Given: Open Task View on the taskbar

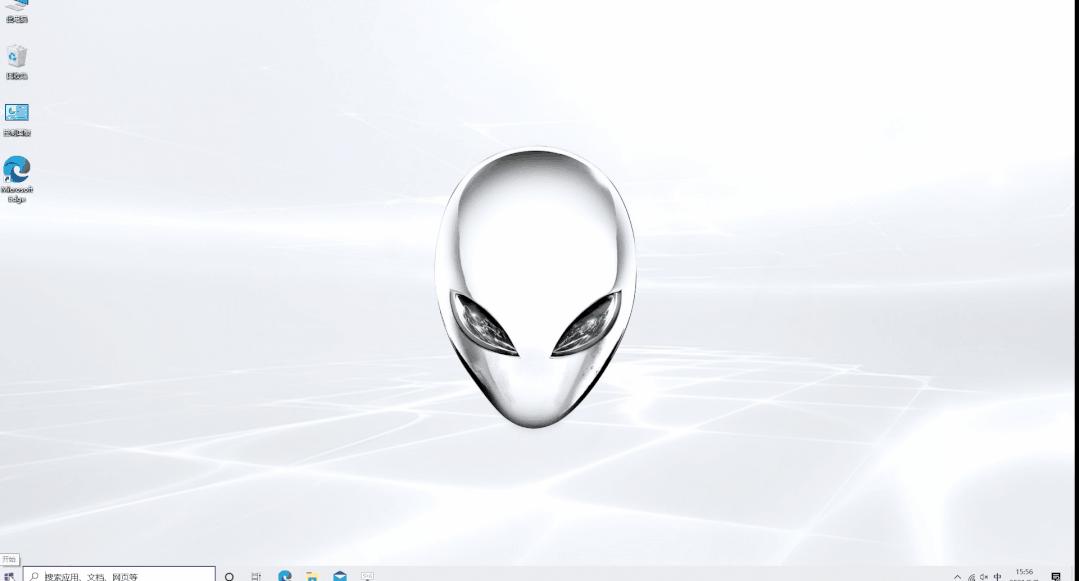Looking at the screenshot, I should pyautogui.click(x=256, y=576).
